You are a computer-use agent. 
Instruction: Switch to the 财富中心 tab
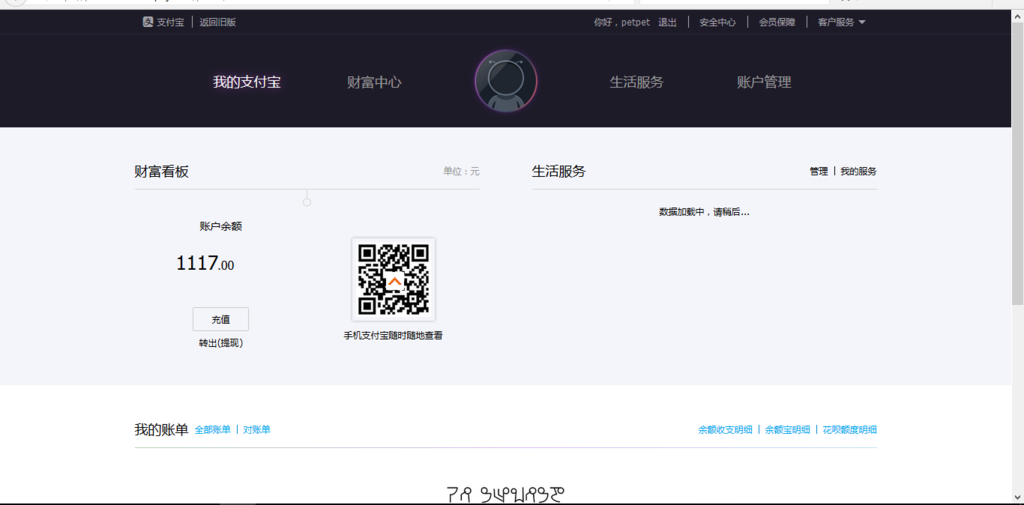(374, 82)
